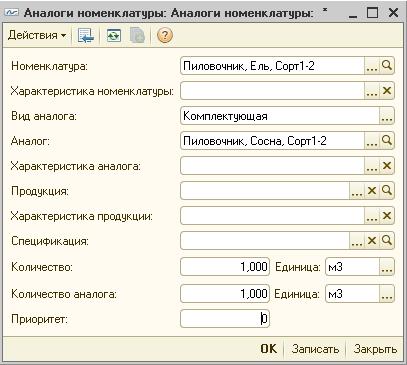Viewport: 407px width, 365px height.
Task: Click the Характеристика номенклатуры input field
Action: coord(272,91)
